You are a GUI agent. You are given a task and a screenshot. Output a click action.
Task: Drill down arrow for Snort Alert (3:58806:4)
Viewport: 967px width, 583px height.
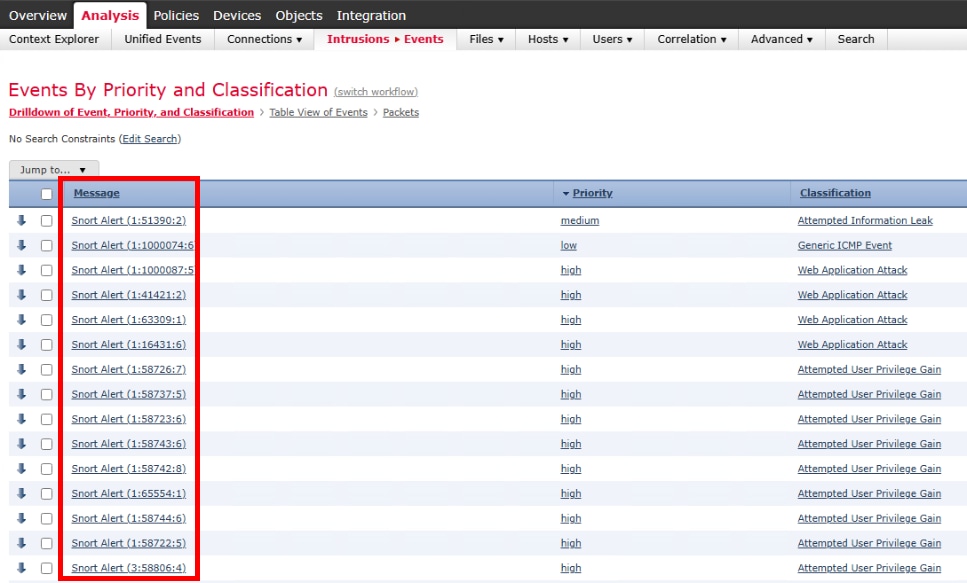point(22,568)
